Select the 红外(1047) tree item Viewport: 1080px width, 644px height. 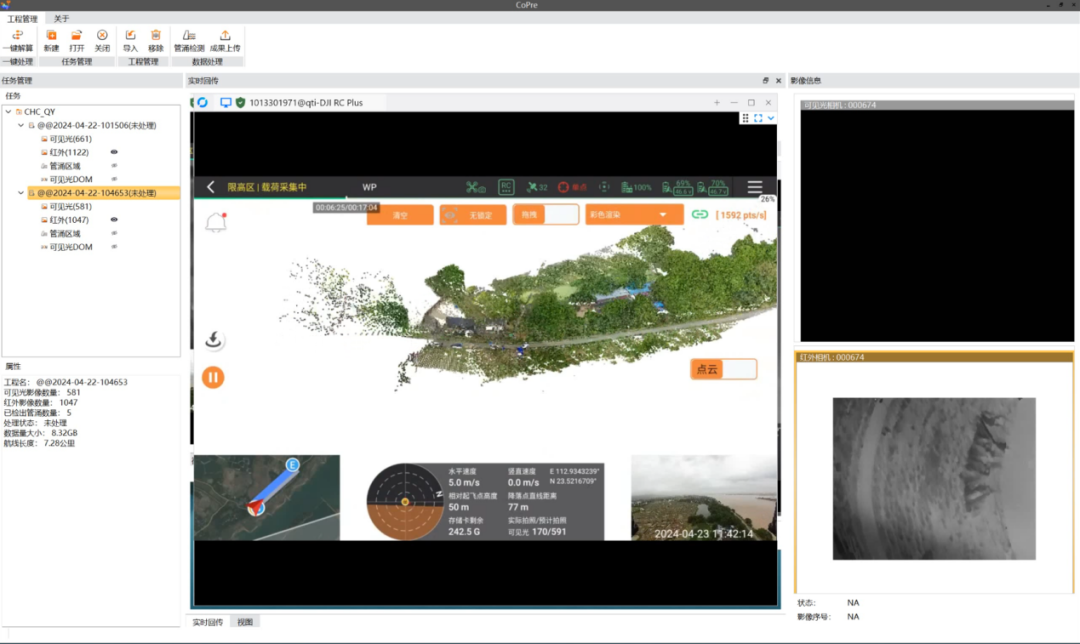[x=68, y=220]
